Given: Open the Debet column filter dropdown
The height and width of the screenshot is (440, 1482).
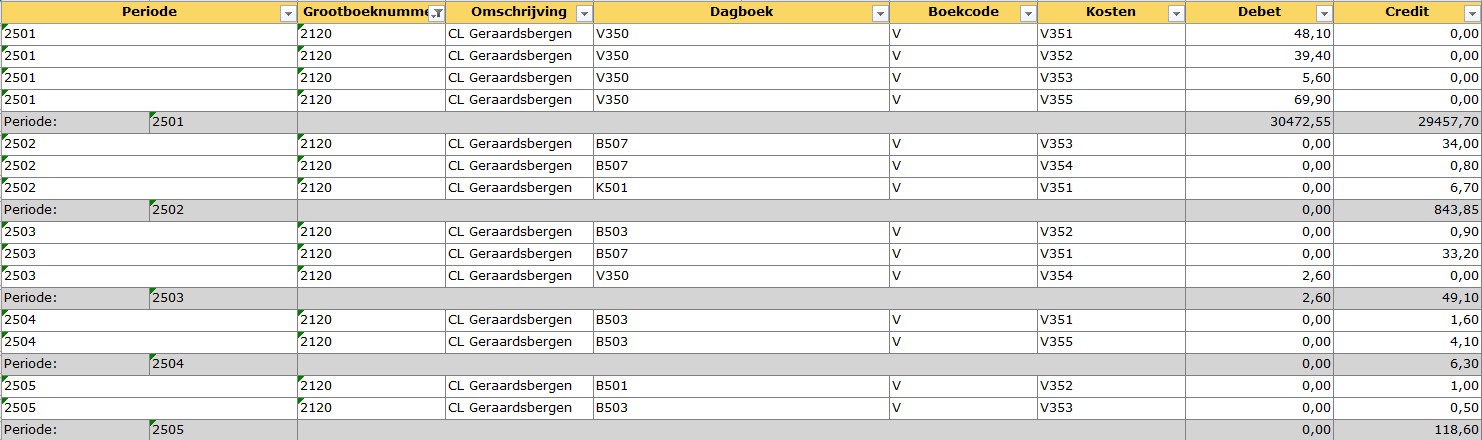Looking at the screenshot, I should pos(1324,13).
